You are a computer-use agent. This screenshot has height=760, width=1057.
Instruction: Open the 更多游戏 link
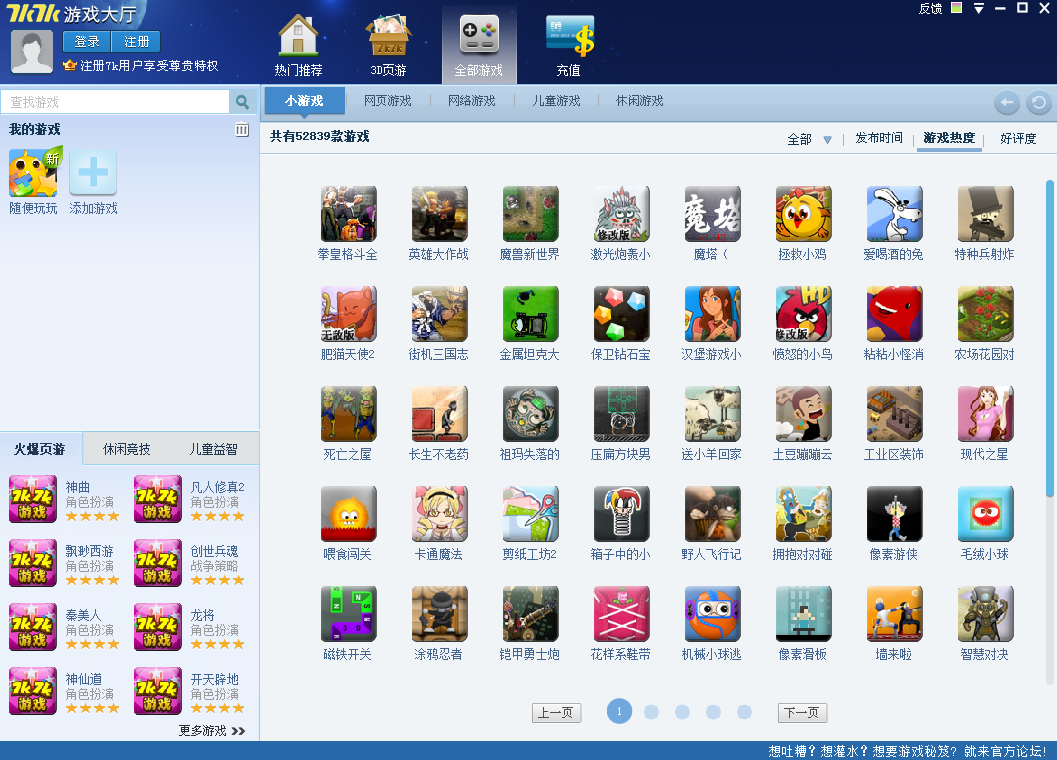click(x=212, y=731)
